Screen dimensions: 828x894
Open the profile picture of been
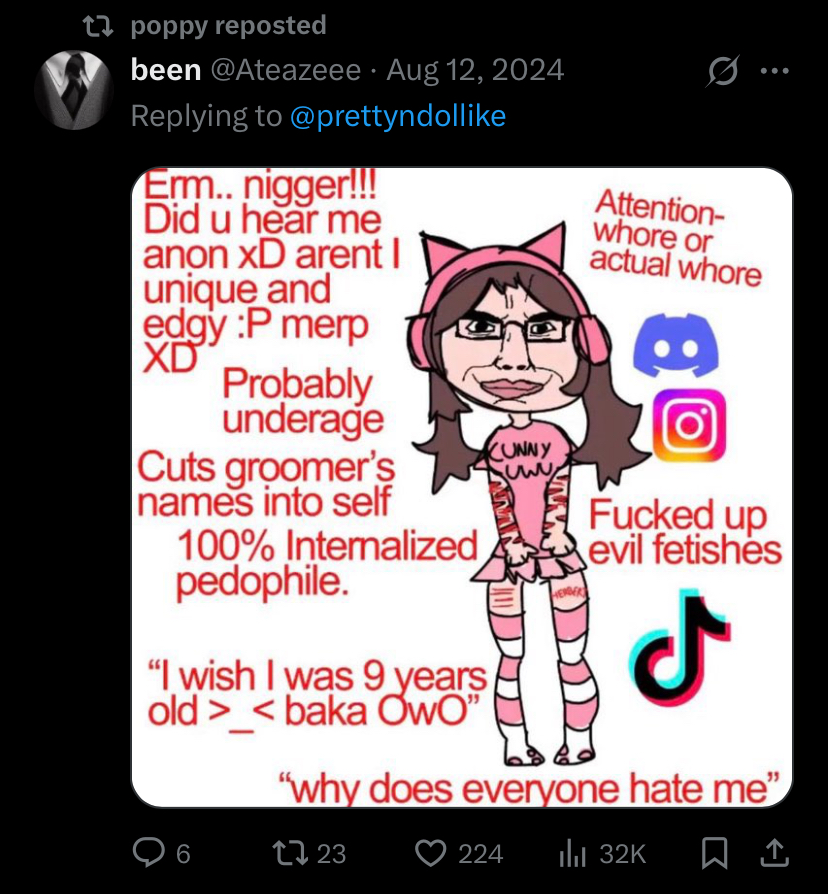click(x=74, y=90)
